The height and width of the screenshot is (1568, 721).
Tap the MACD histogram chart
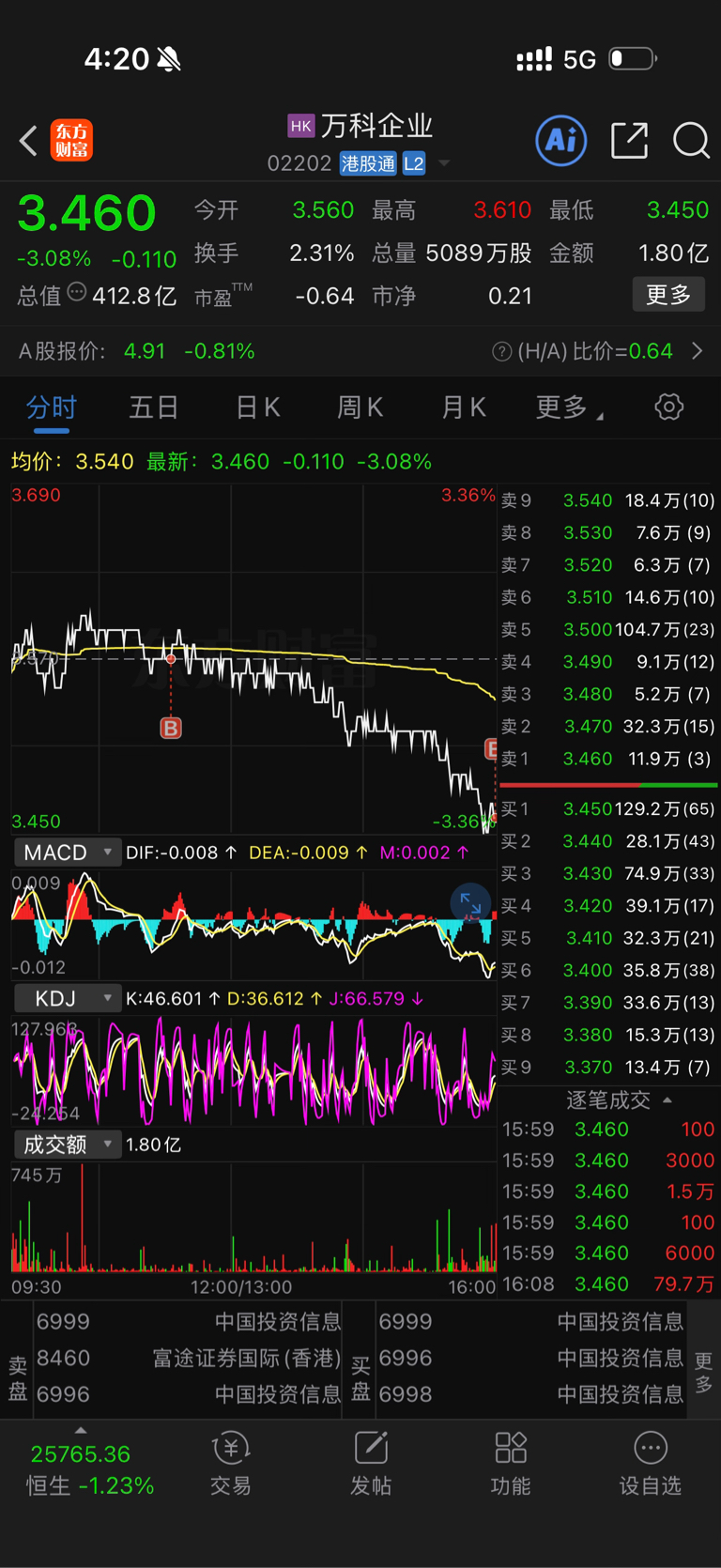253,925
